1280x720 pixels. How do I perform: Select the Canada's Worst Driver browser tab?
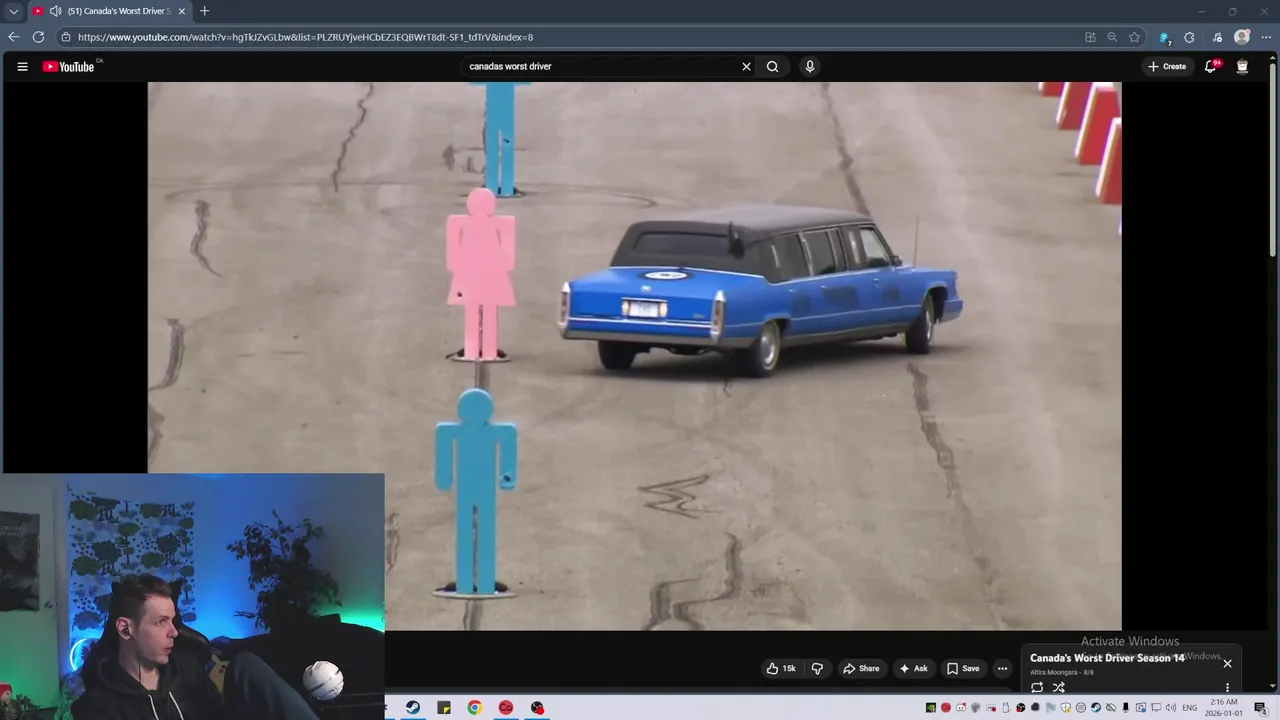tap(108, 11)
